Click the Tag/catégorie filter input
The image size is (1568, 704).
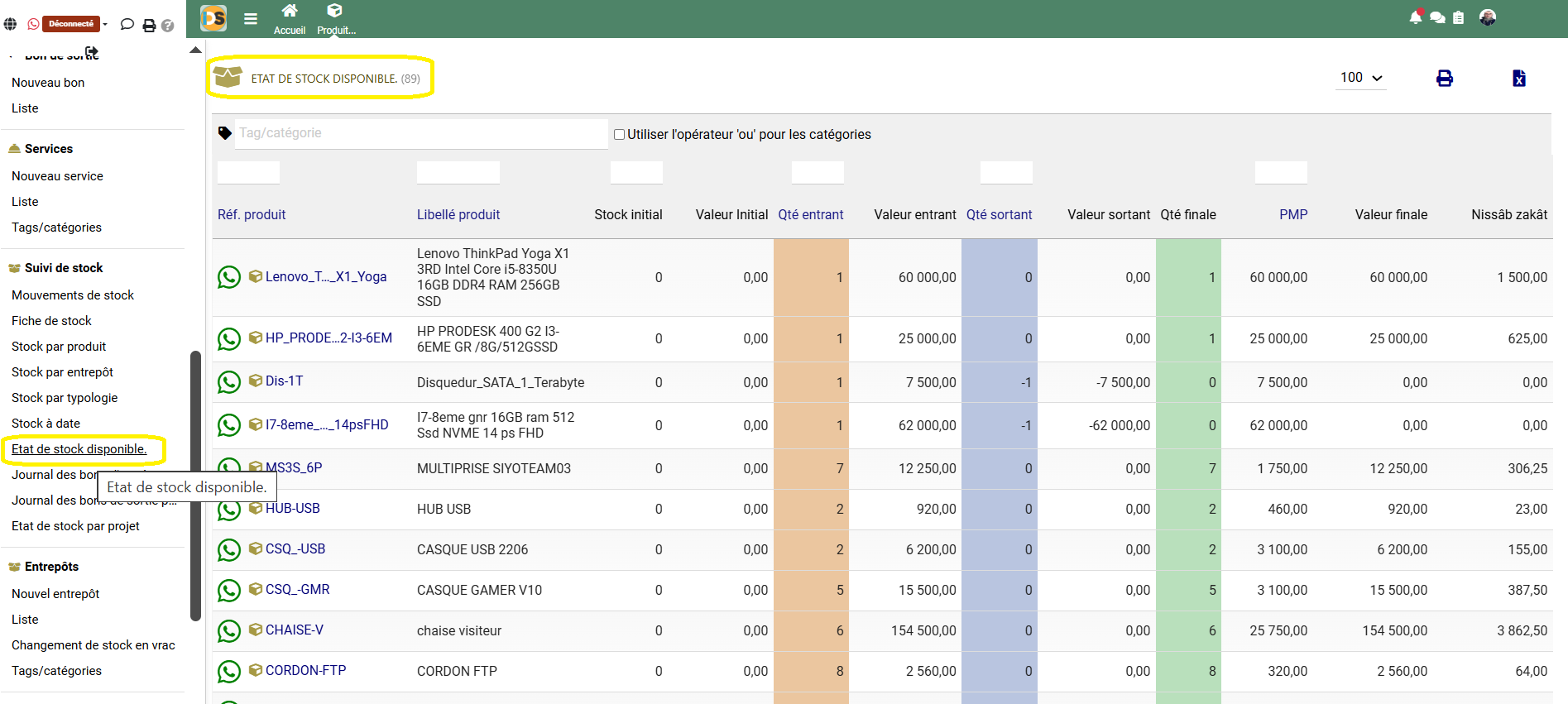click(x=420, y=133)
